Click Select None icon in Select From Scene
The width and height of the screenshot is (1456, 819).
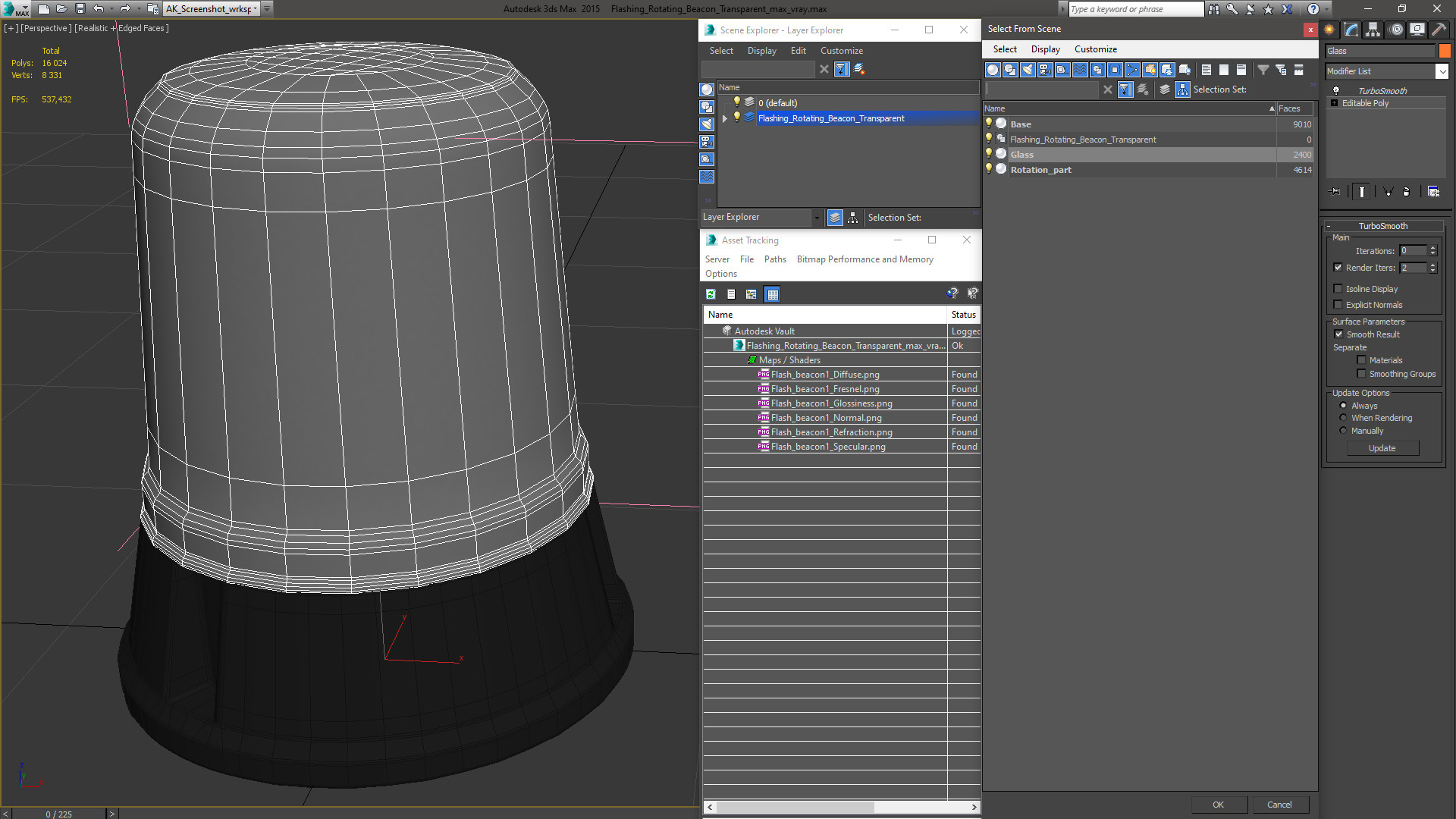pyautogui.click(x=1224, y=70)
